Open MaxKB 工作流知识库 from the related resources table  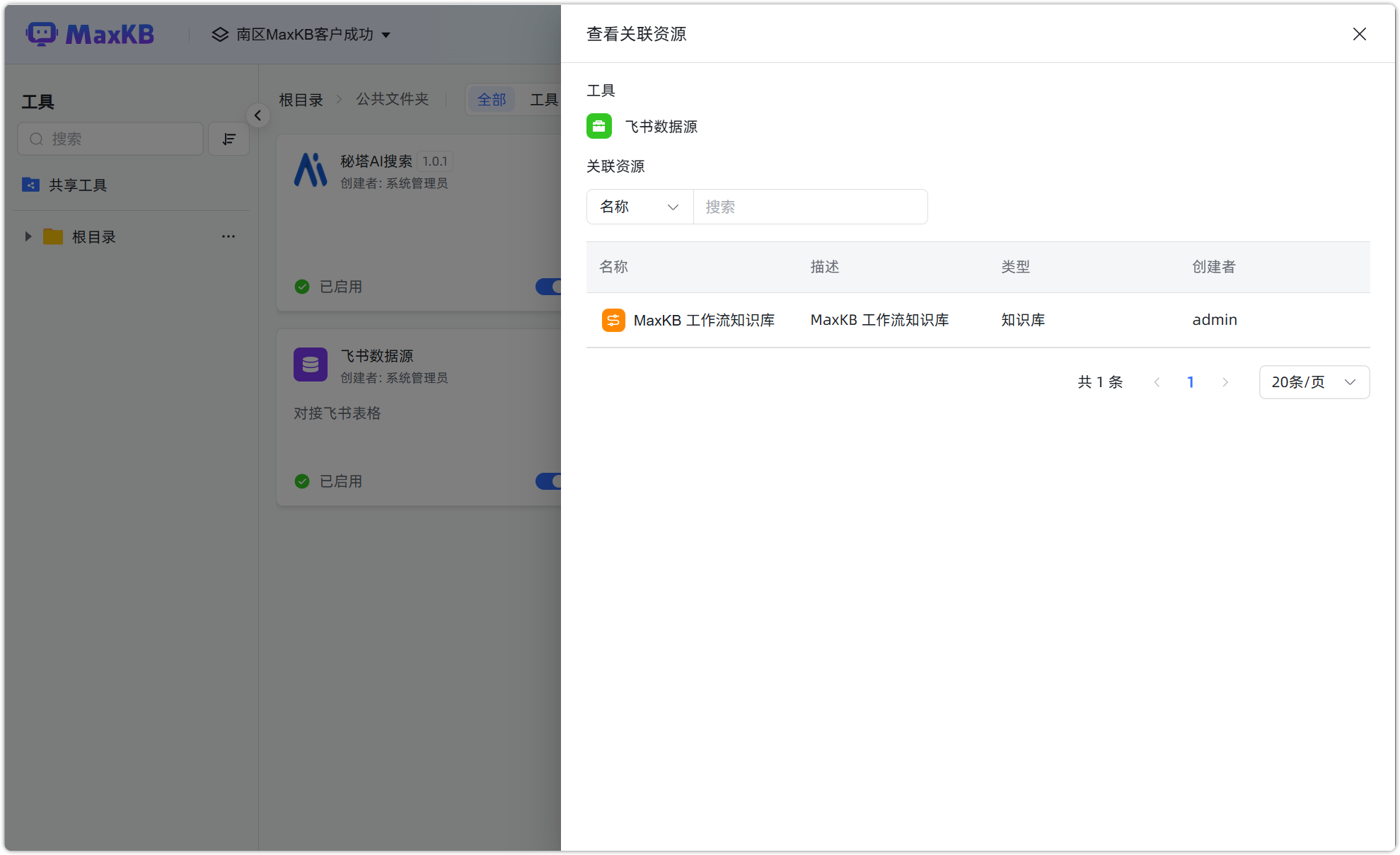click(704, 320)
